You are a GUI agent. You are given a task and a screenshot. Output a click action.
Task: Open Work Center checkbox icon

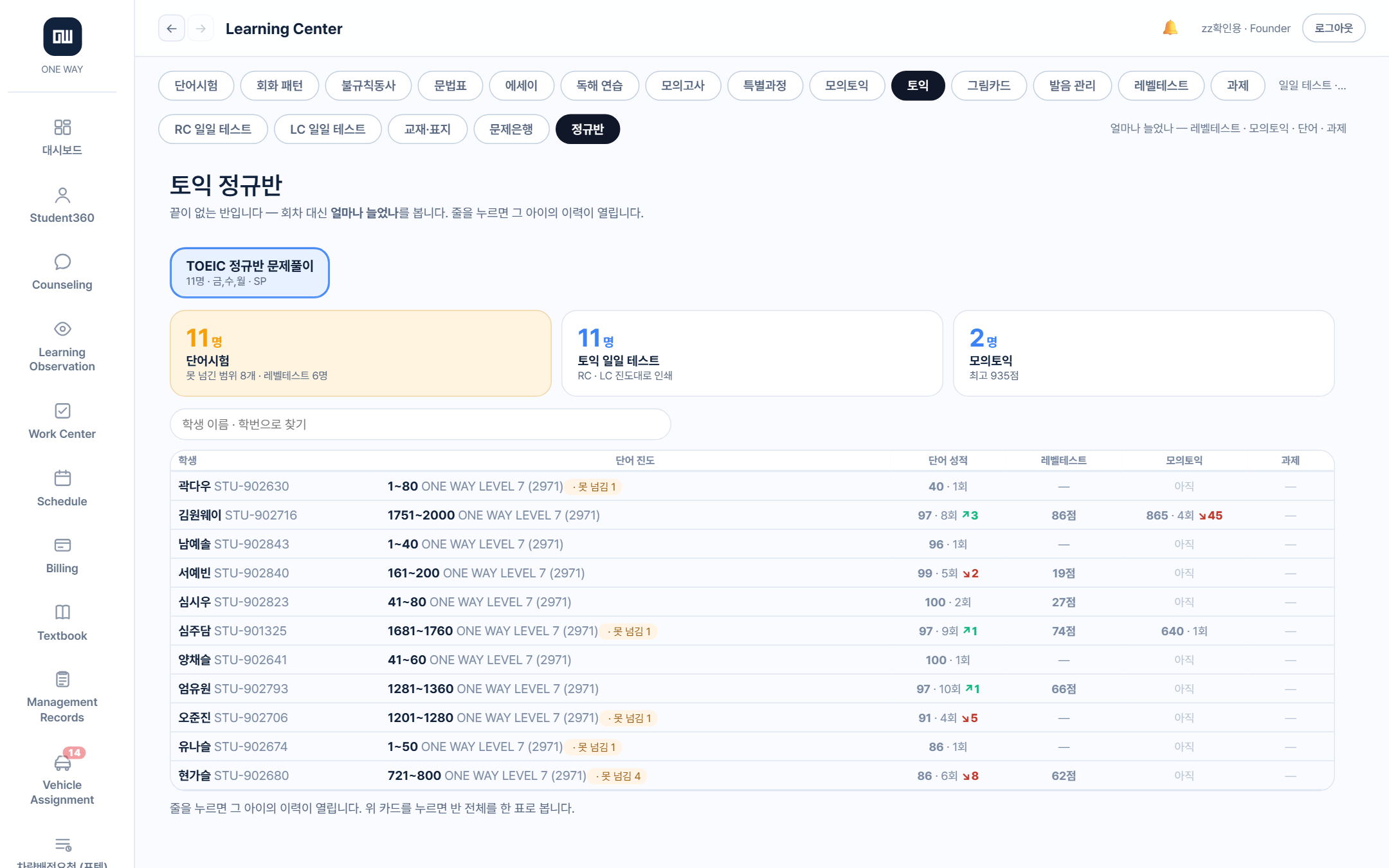[62, 411]
